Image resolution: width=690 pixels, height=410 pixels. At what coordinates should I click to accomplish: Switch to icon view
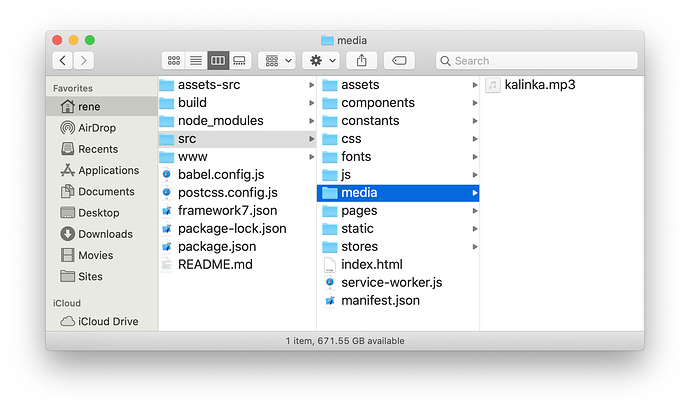[x=173, y=60]
